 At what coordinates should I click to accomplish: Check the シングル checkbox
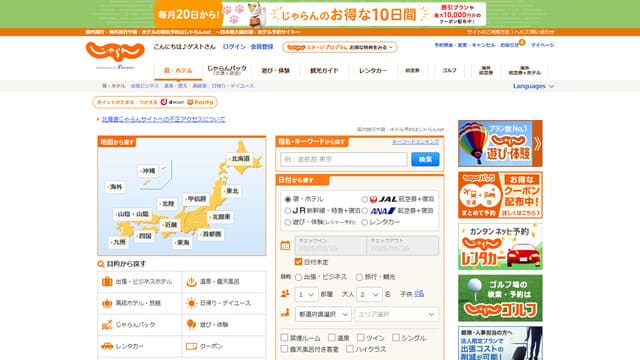396,338
